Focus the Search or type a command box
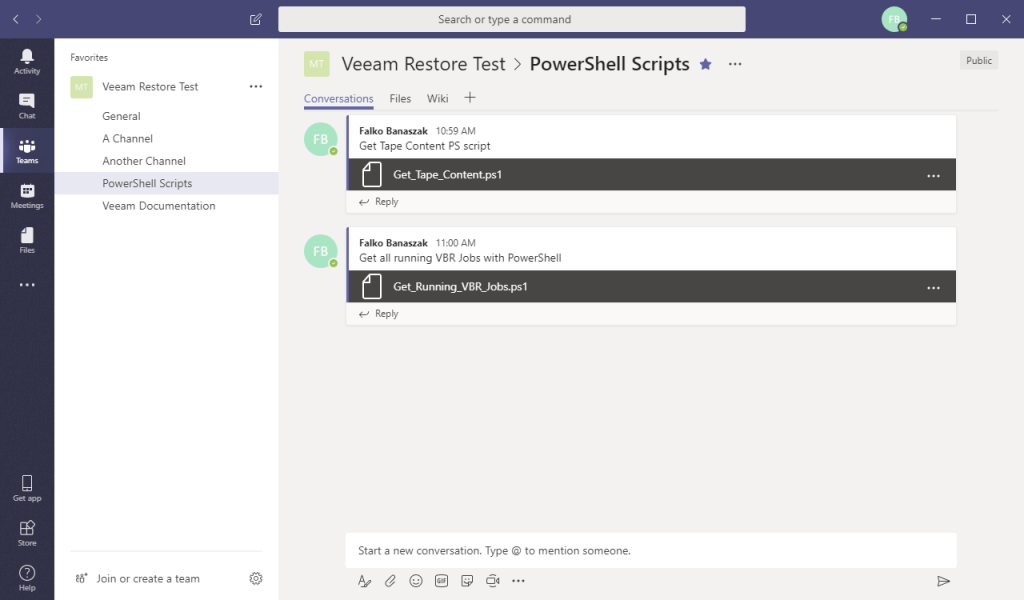The image size is (1024, 600). click(512, 19)
